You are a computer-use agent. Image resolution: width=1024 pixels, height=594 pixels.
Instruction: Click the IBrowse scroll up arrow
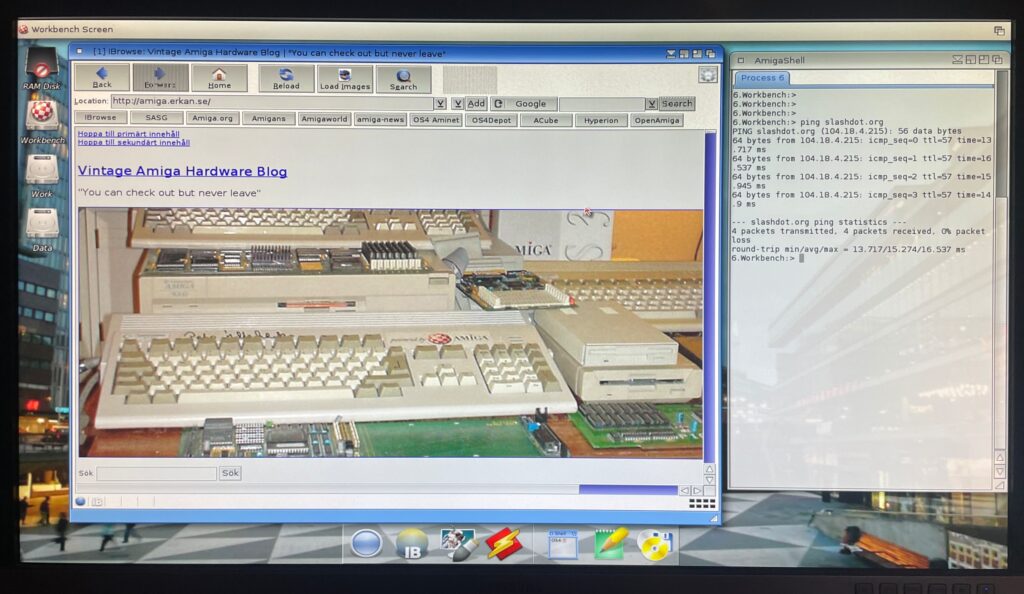(x=710, y=469)
